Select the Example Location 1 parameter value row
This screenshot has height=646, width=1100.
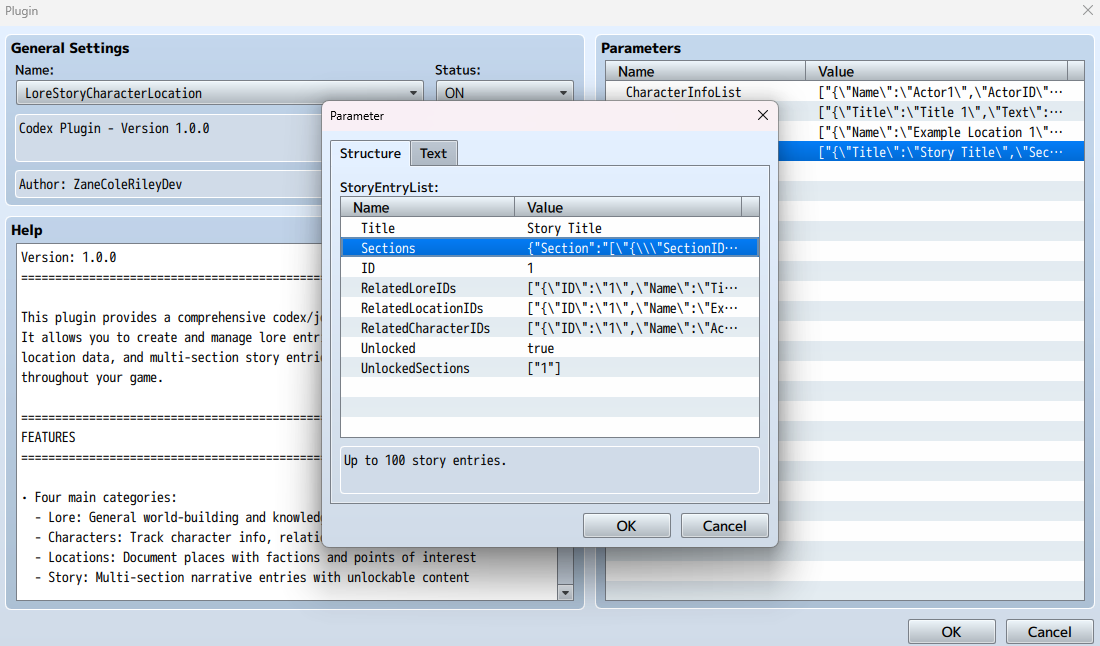(940, 132)
